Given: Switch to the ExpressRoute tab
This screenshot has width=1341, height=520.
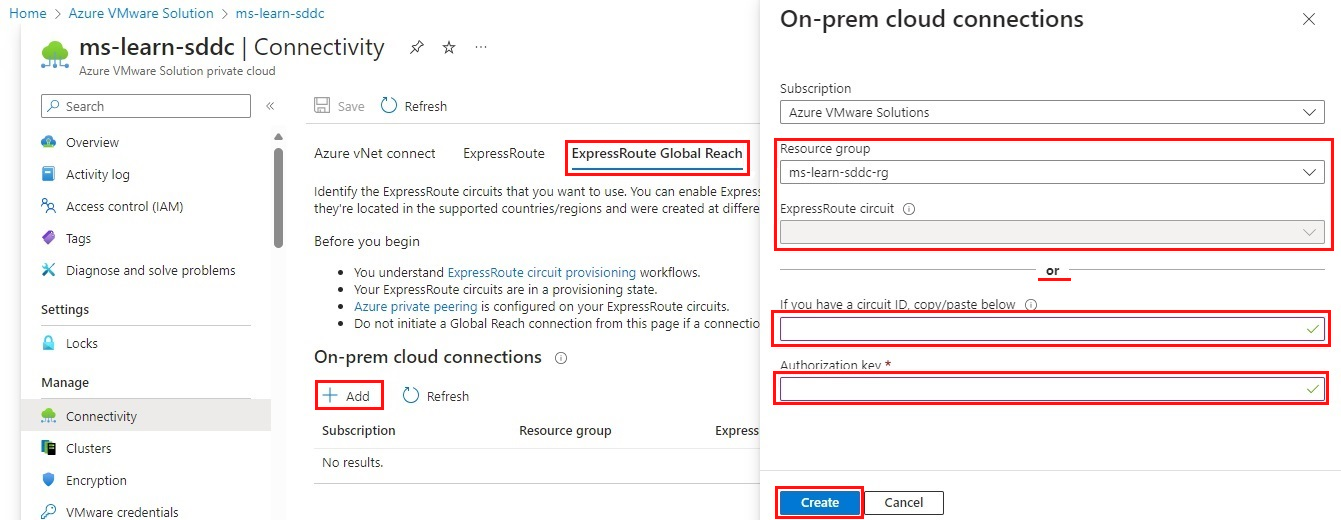Looking at the screenshot, I should [x=504, y=153].
